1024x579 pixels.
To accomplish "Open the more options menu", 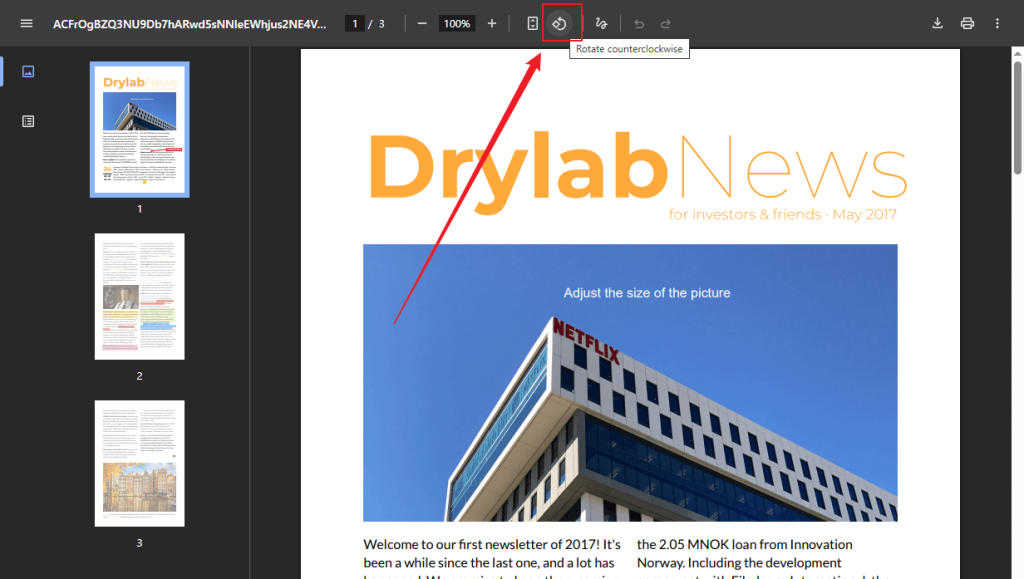I will pyautogui.click(x=997, y=23).
